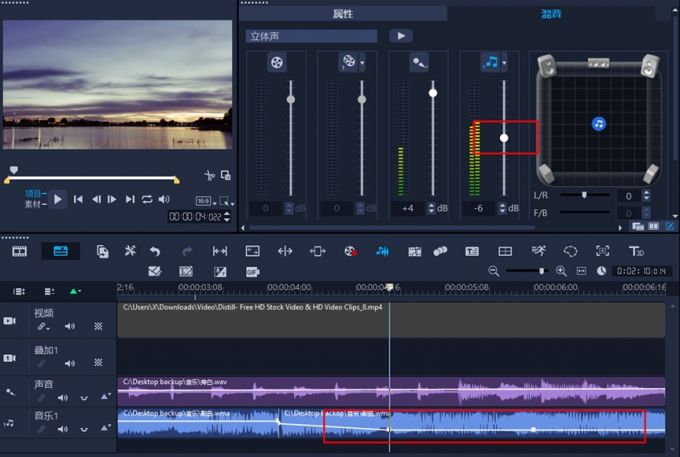Mute the 音乐1 track speaker
Image resolution: width=680 pixels, height=457 pixels.
(63, 429)
